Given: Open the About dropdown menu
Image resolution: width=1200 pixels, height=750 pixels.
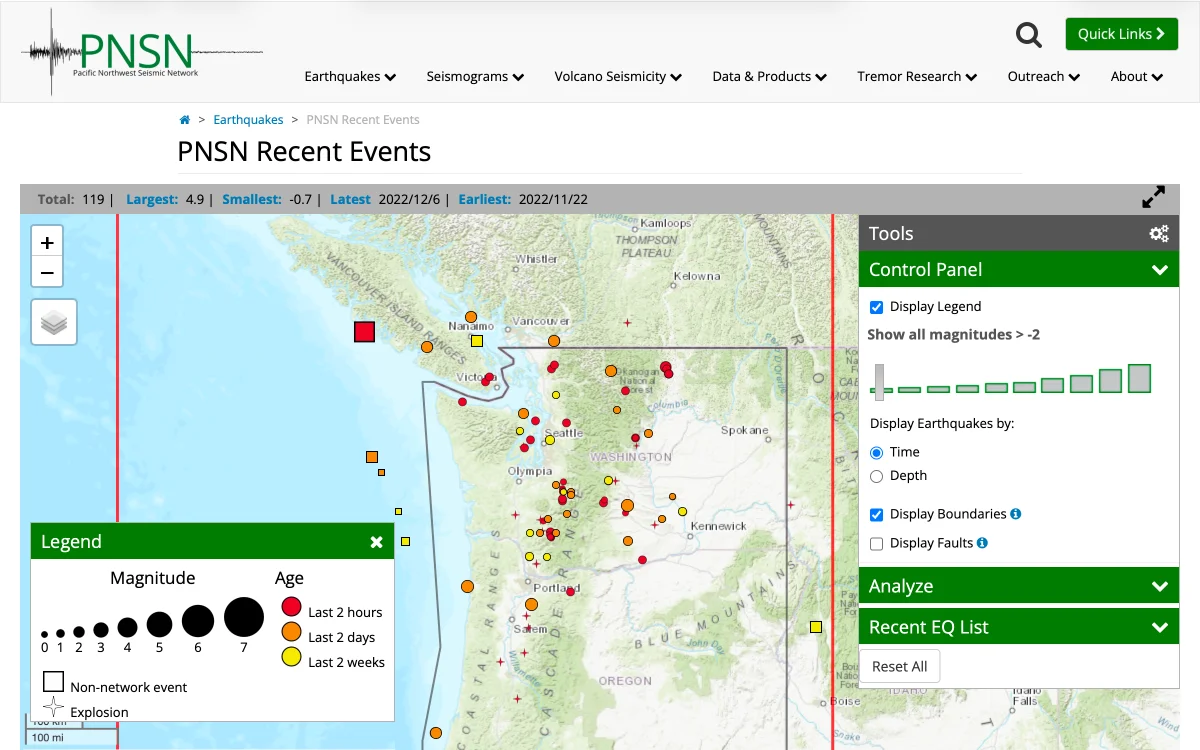Looking at the screenshot, I should [x=1137, y=76].
